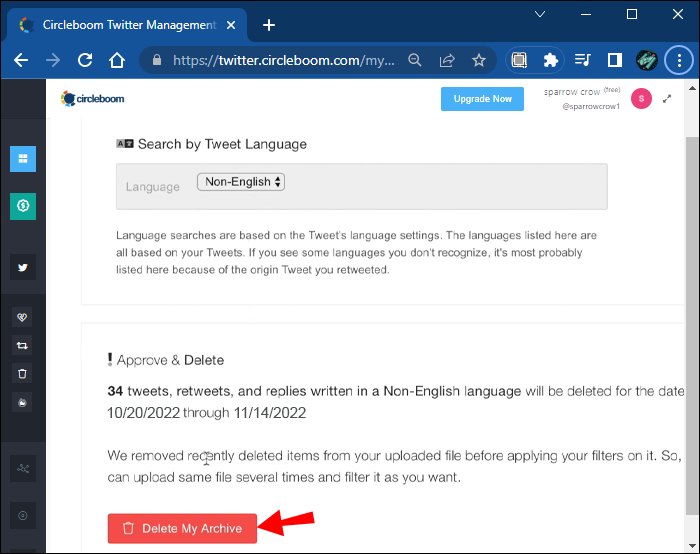Image resolution: width=700 pixels, height=554 pixels.
Task: Open the zoom magnifier icon in address bar
Action: click(415, 60)
